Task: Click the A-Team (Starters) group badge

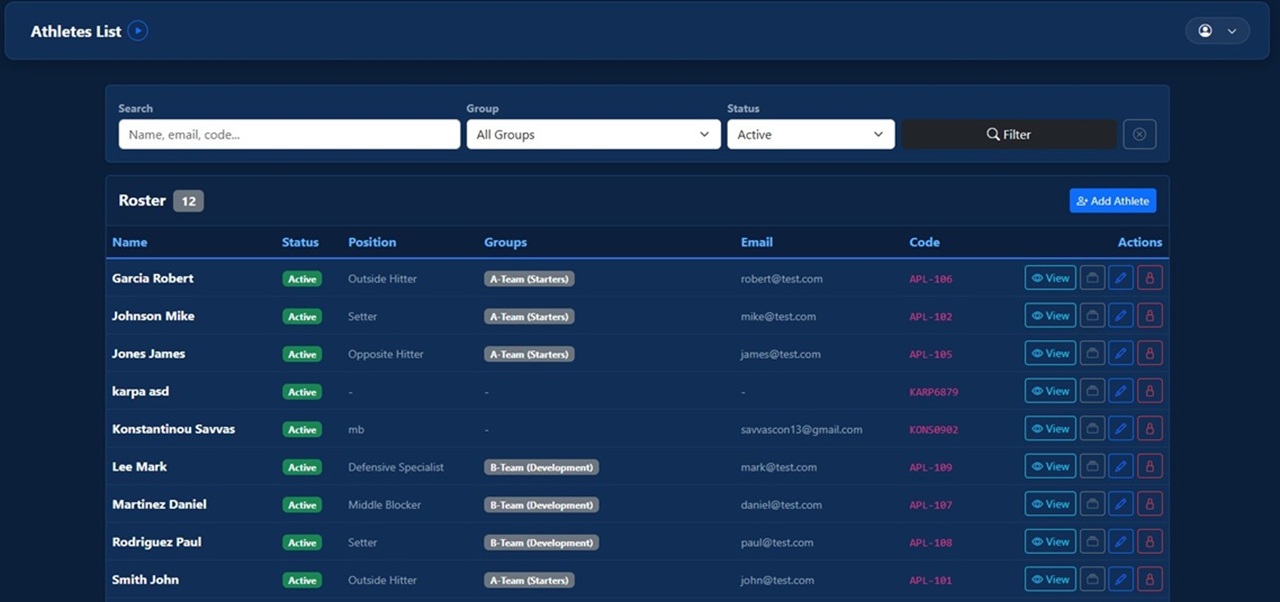Action: tap(529, 278)
